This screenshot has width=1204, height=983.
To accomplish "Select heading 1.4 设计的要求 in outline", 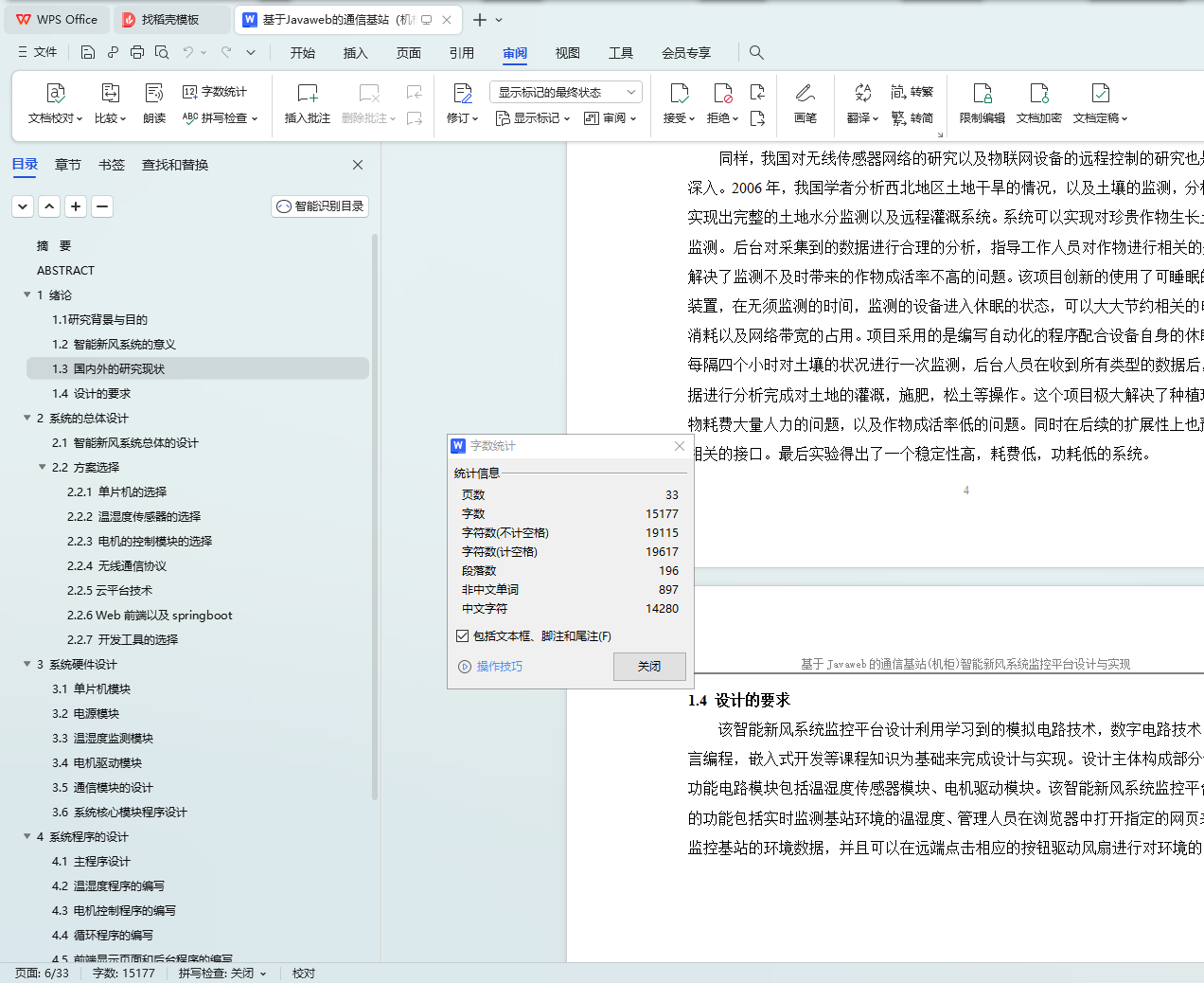I will [92, 393].
